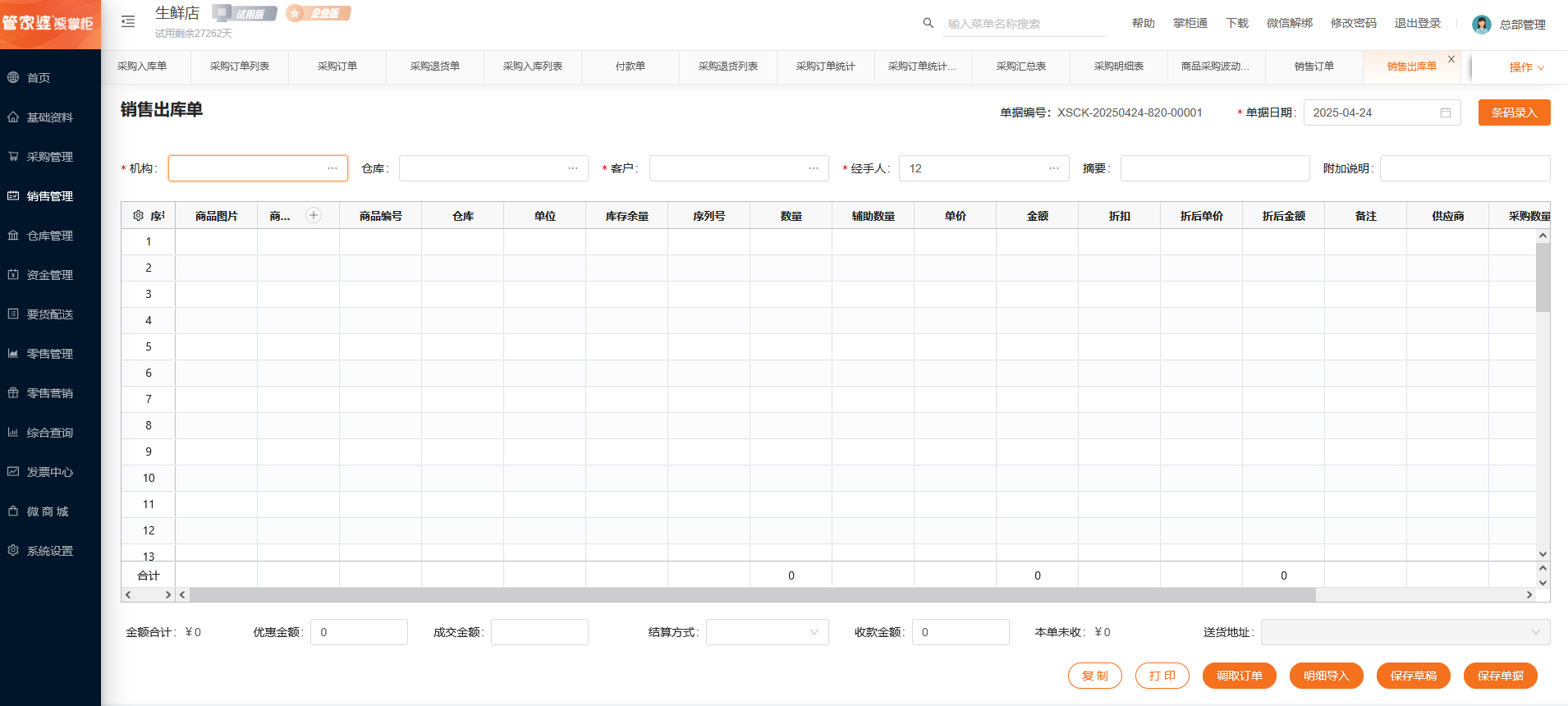This screenshot has width=1568, height=706.
Task: Click the ellipsis in 客户 field
Action: point(814,168)
